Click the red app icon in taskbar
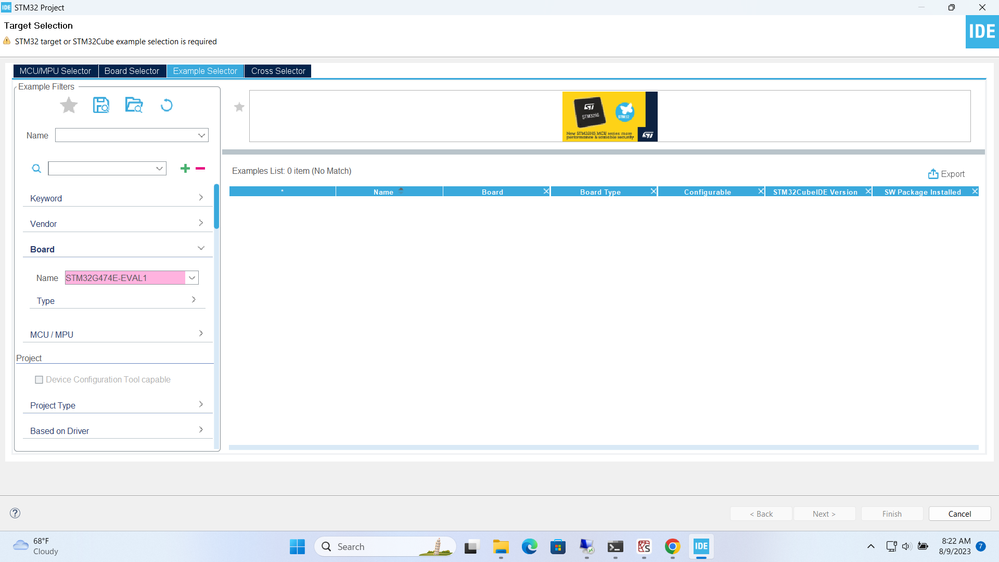The width and height of the screenshot is (999, 562). coord(644,547)
